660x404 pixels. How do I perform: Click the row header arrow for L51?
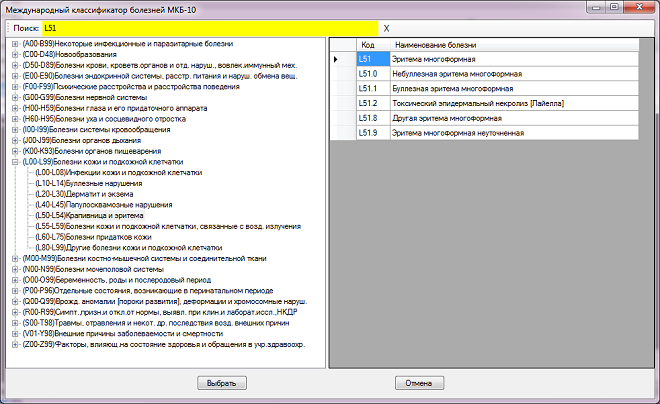pyautogui.click(x=343, y=59)
